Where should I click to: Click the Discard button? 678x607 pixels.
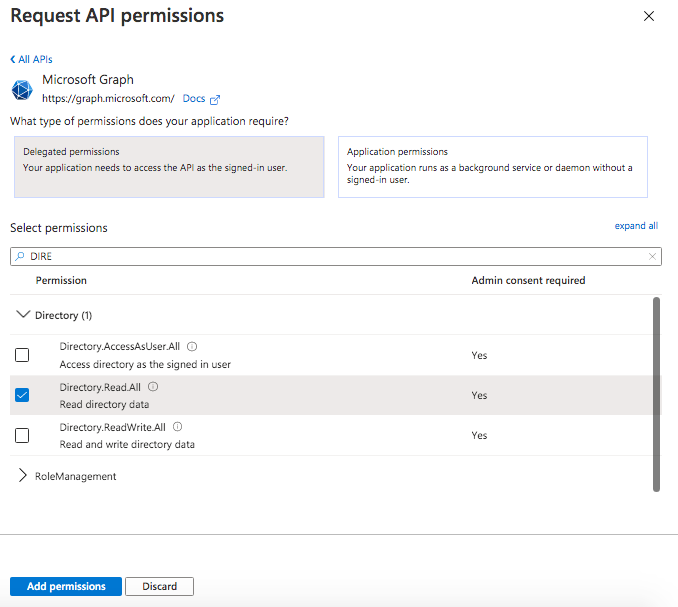160,586
